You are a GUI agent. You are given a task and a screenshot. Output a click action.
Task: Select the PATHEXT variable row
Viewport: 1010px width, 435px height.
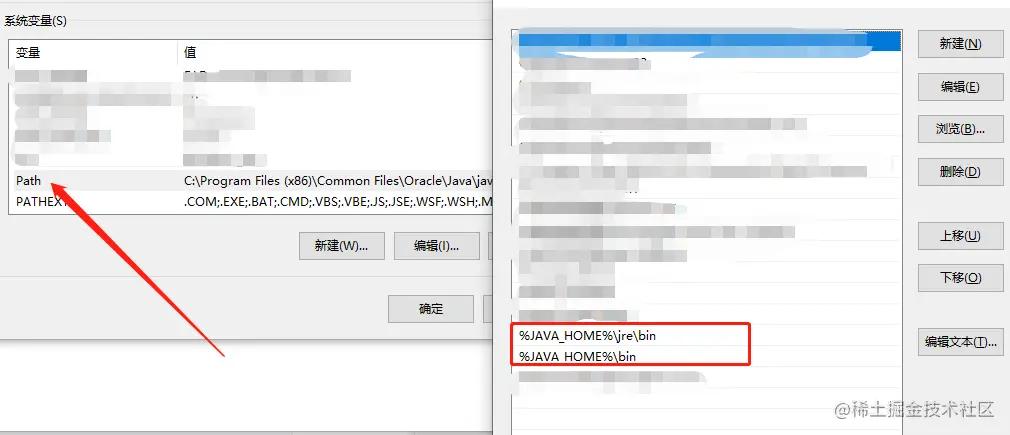point(251,201)
